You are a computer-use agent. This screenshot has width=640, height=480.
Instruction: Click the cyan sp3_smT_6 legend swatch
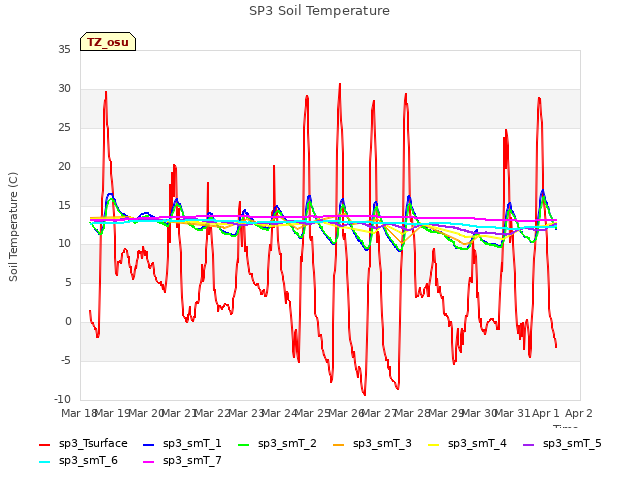point(44,462)
